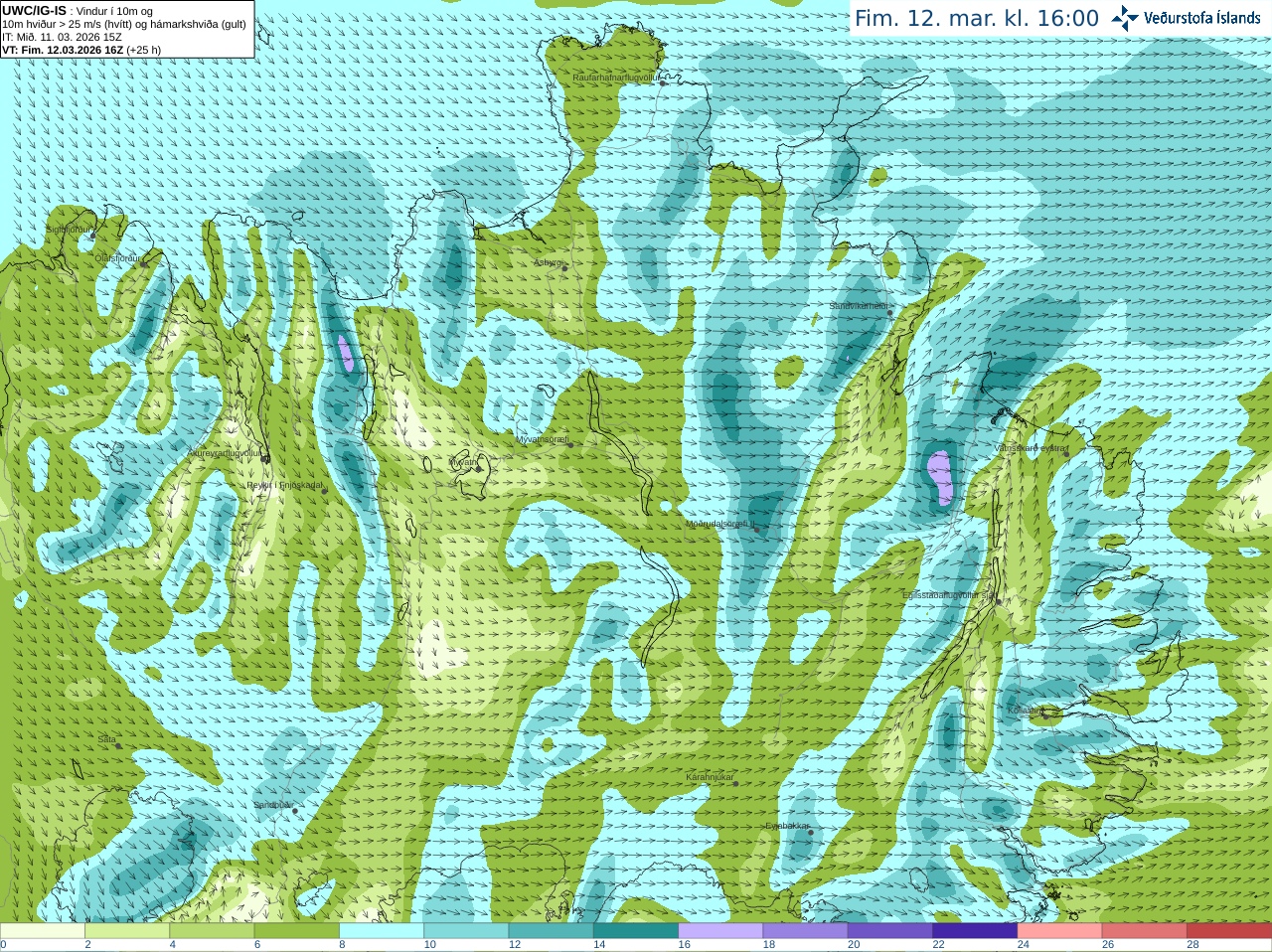The height and width of the screenshot is (952, 1272).
Task: Click the Sandbúðir station label
Action: coord(272,805)
